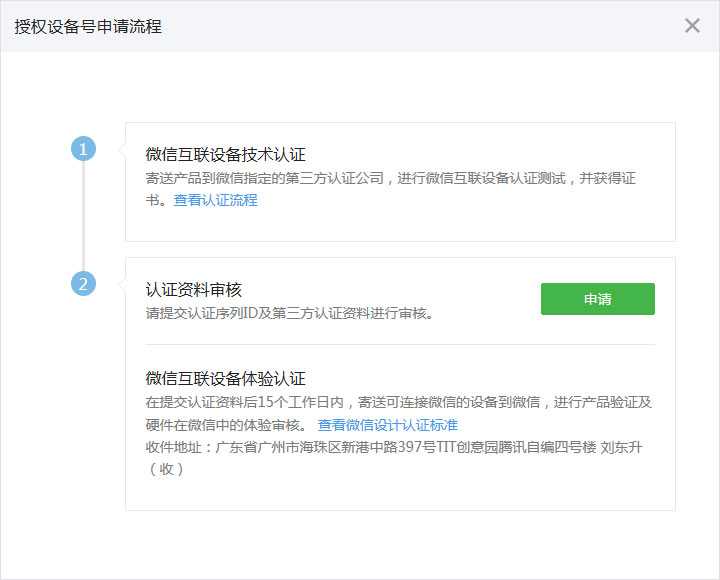Click the 请提交认证序列ID description text
Image resolution: width=720 pixels, height=580 pixels.
[x=290, y=313]
